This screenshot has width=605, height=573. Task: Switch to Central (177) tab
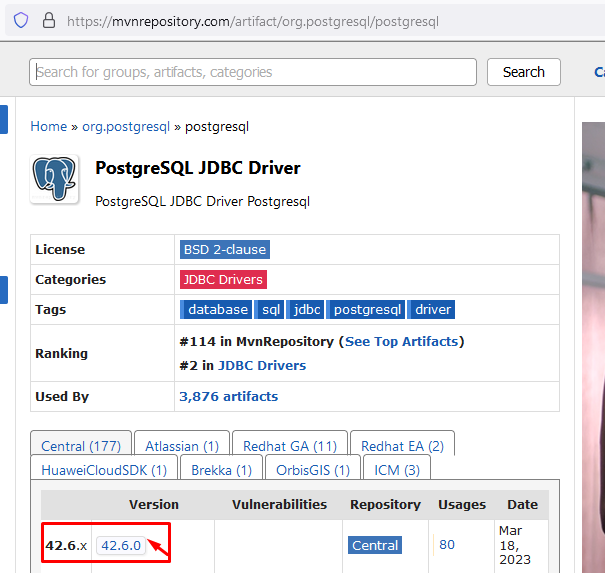(81, 446)
